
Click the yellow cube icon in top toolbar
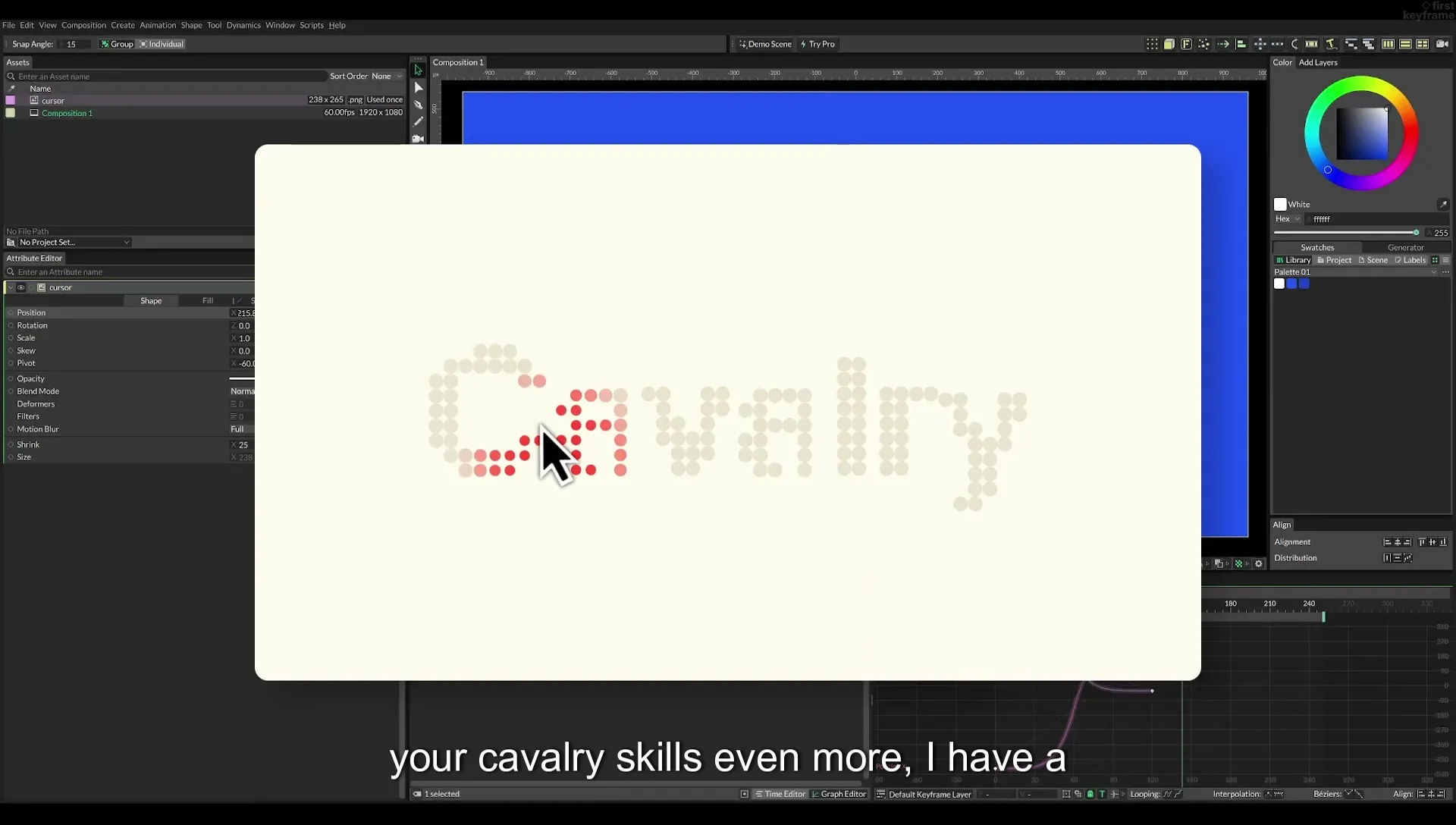point(1169,44)
